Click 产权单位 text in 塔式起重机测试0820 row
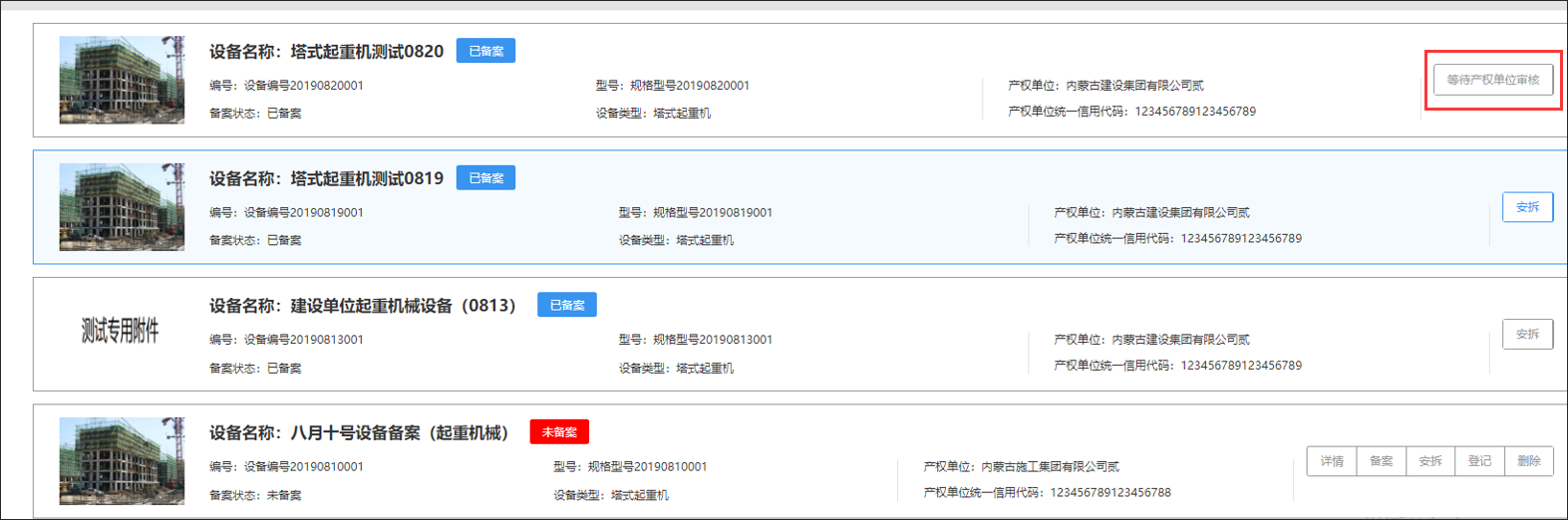This screenshot has height=520, width=1568. click(x=1106, y=86)
